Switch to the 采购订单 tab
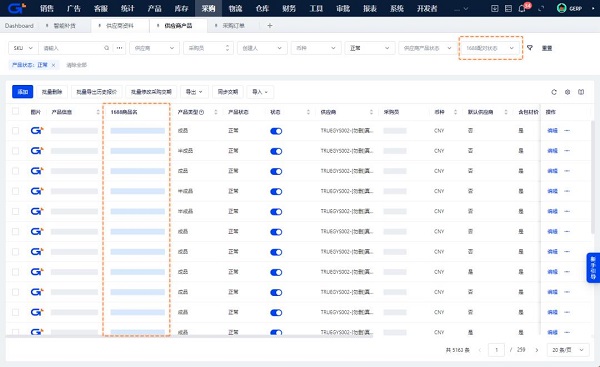 tap(233, 26)
